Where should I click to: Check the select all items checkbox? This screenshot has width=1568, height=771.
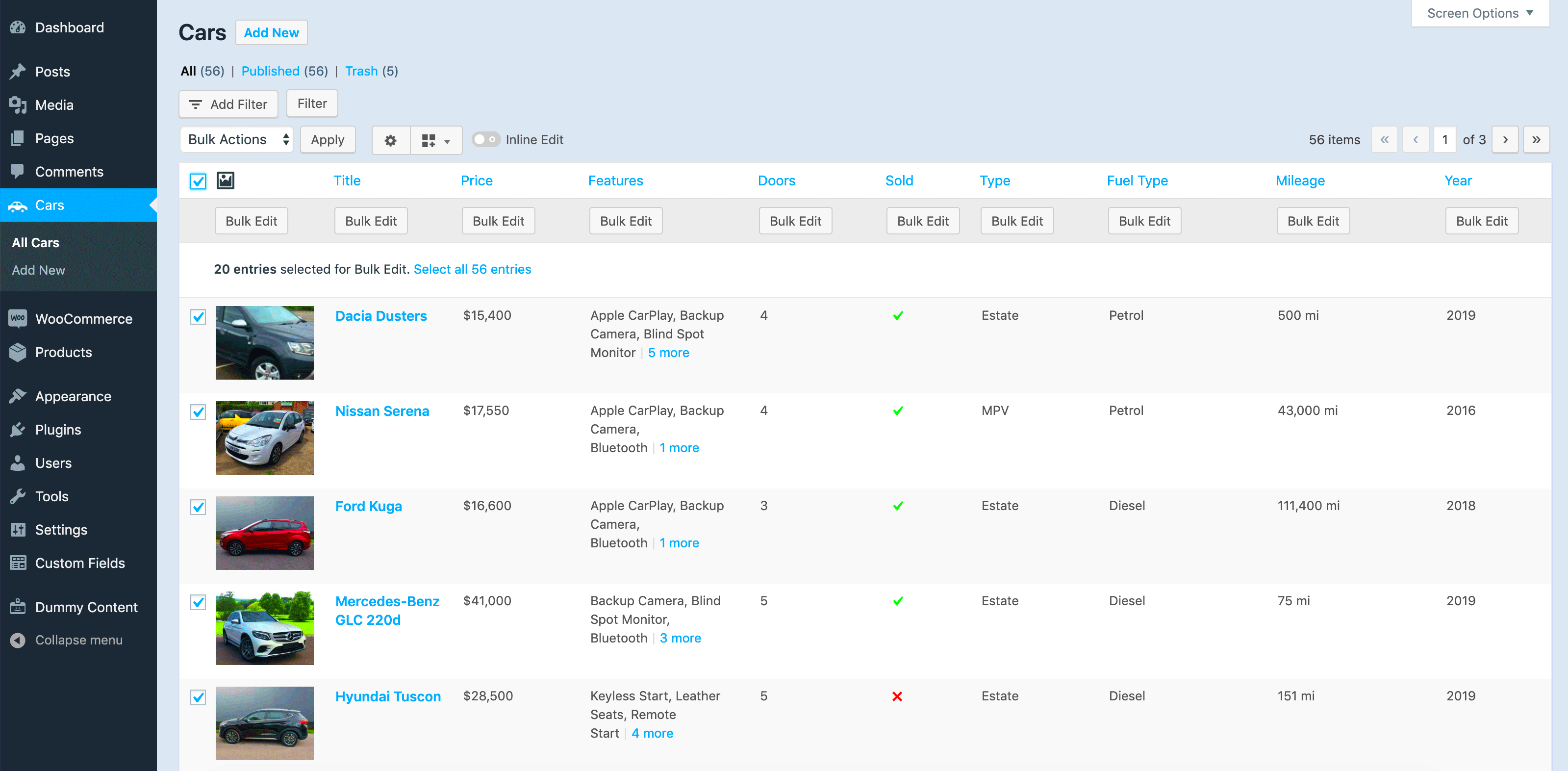tap(198, 181)
